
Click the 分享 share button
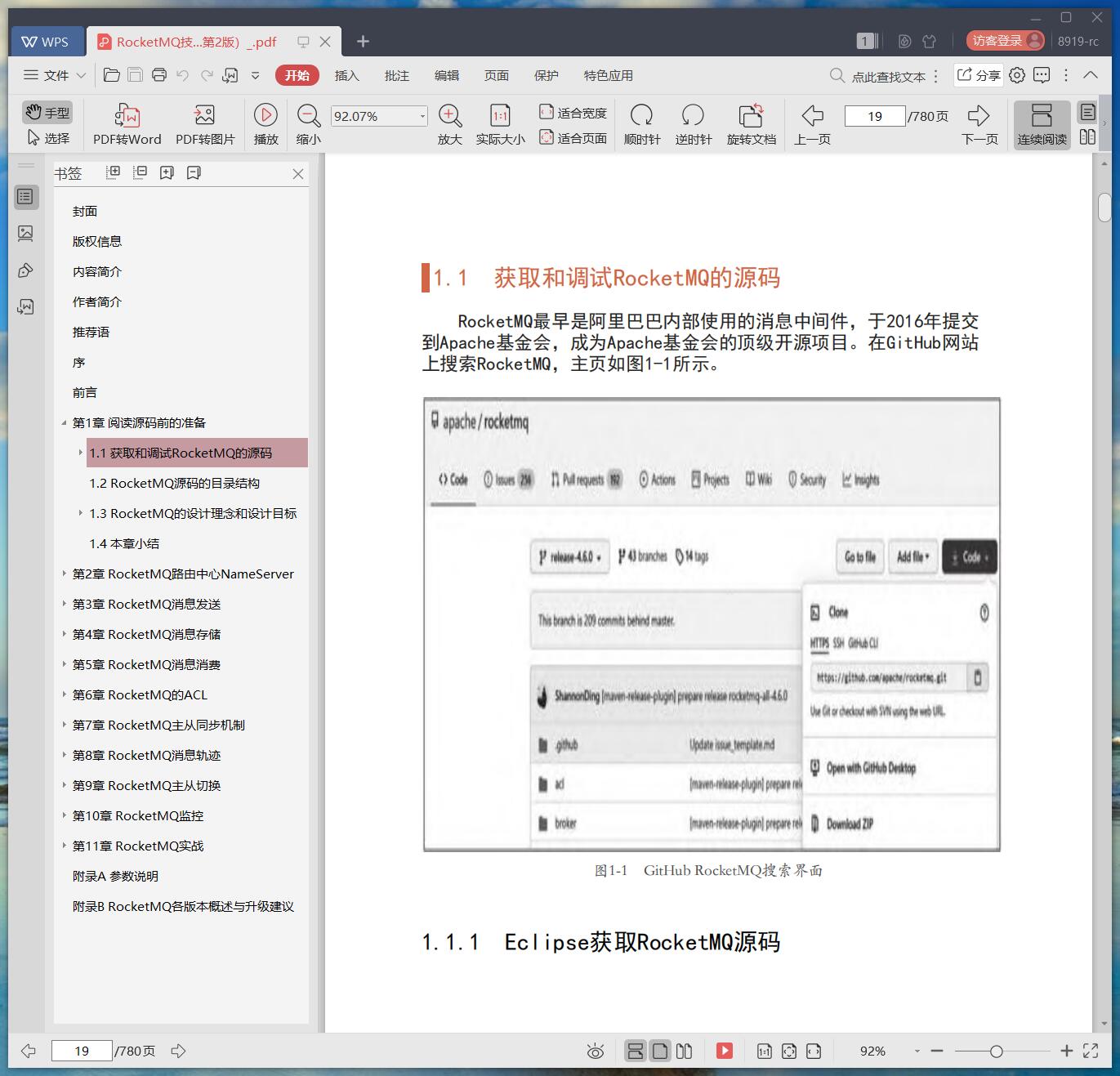[979, 75]
